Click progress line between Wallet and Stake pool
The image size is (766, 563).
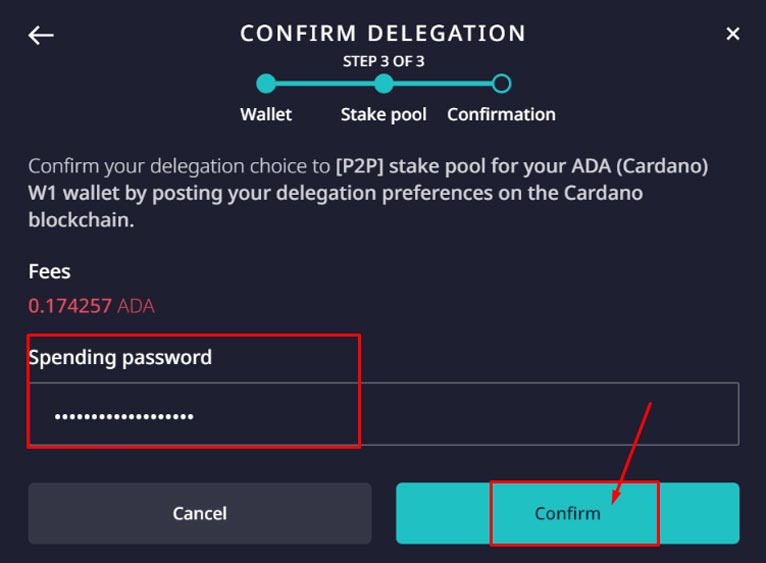(x=325, y=84)
